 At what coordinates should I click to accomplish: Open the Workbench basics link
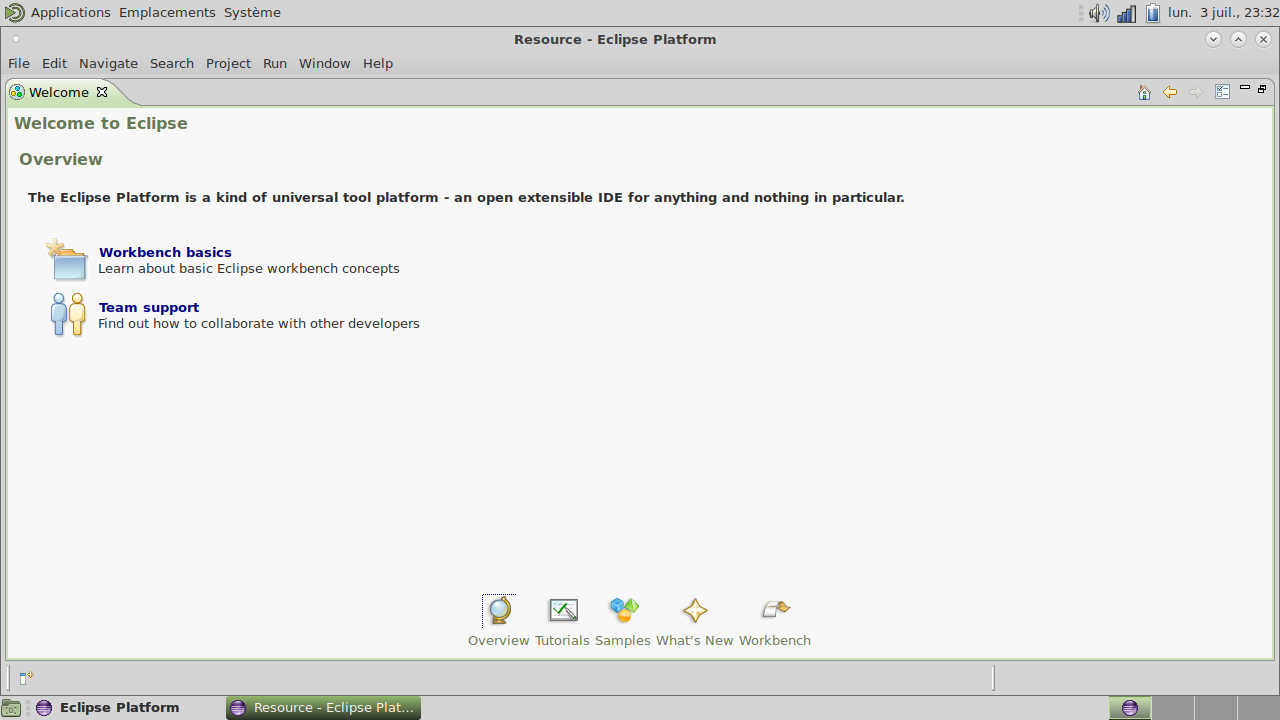point(165,252)
